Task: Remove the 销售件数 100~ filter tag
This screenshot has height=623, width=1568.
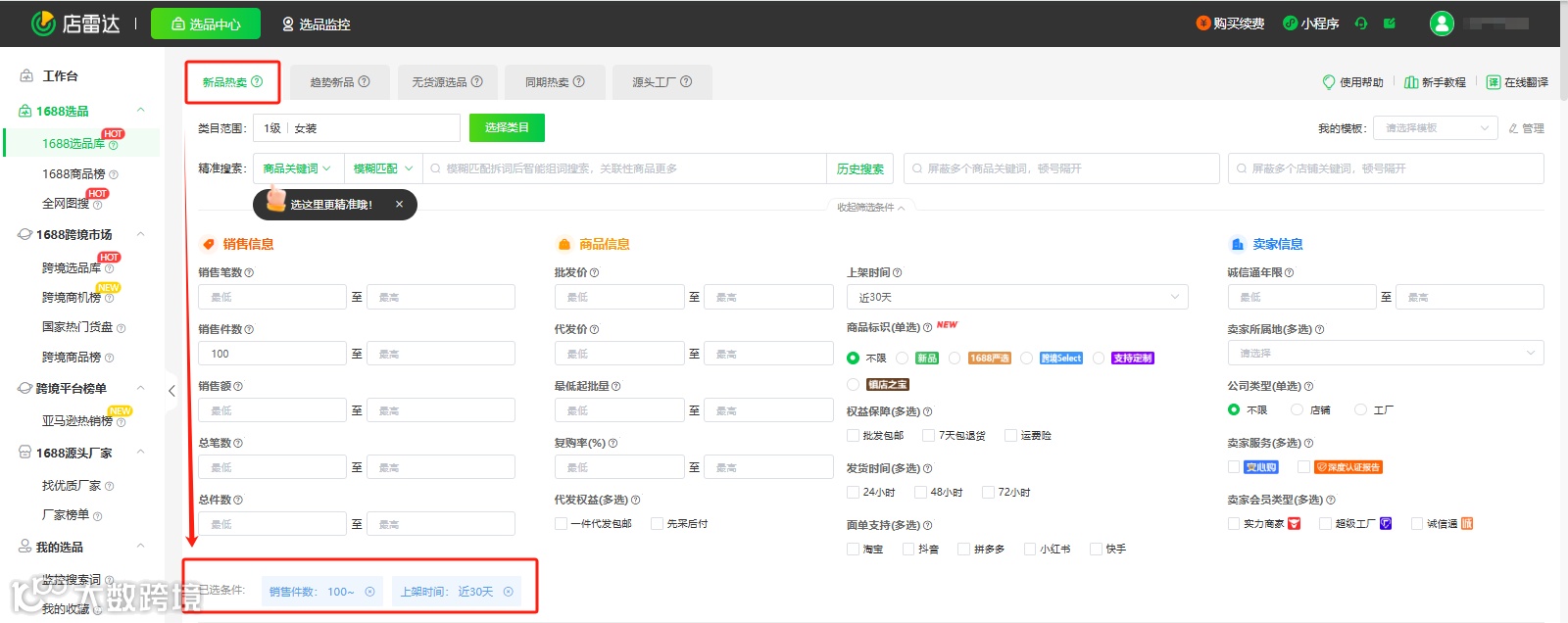Action: (x=369, y=592)
